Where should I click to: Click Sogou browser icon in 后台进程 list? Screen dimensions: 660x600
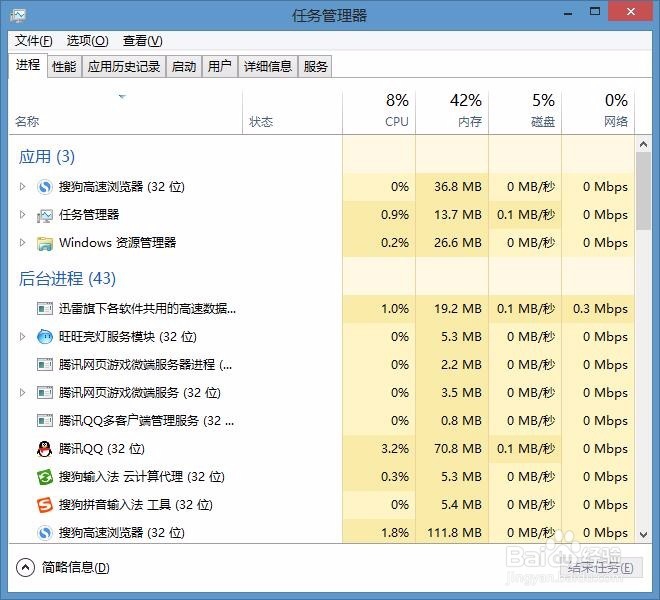(45, 533)
